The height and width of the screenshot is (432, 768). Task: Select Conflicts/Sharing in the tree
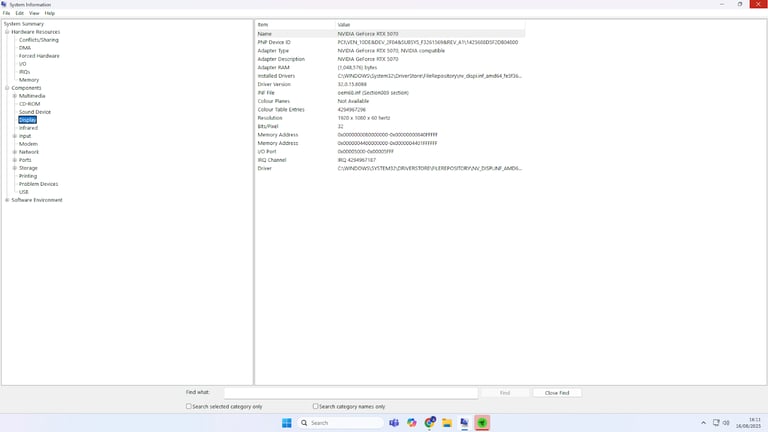[39, 40]
